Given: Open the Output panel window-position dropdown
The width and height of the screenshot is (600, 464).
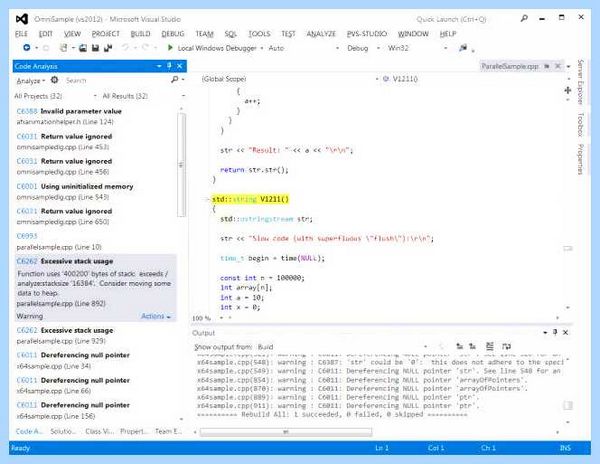Looking at the screenshot, I should click(x=545, y=332).
